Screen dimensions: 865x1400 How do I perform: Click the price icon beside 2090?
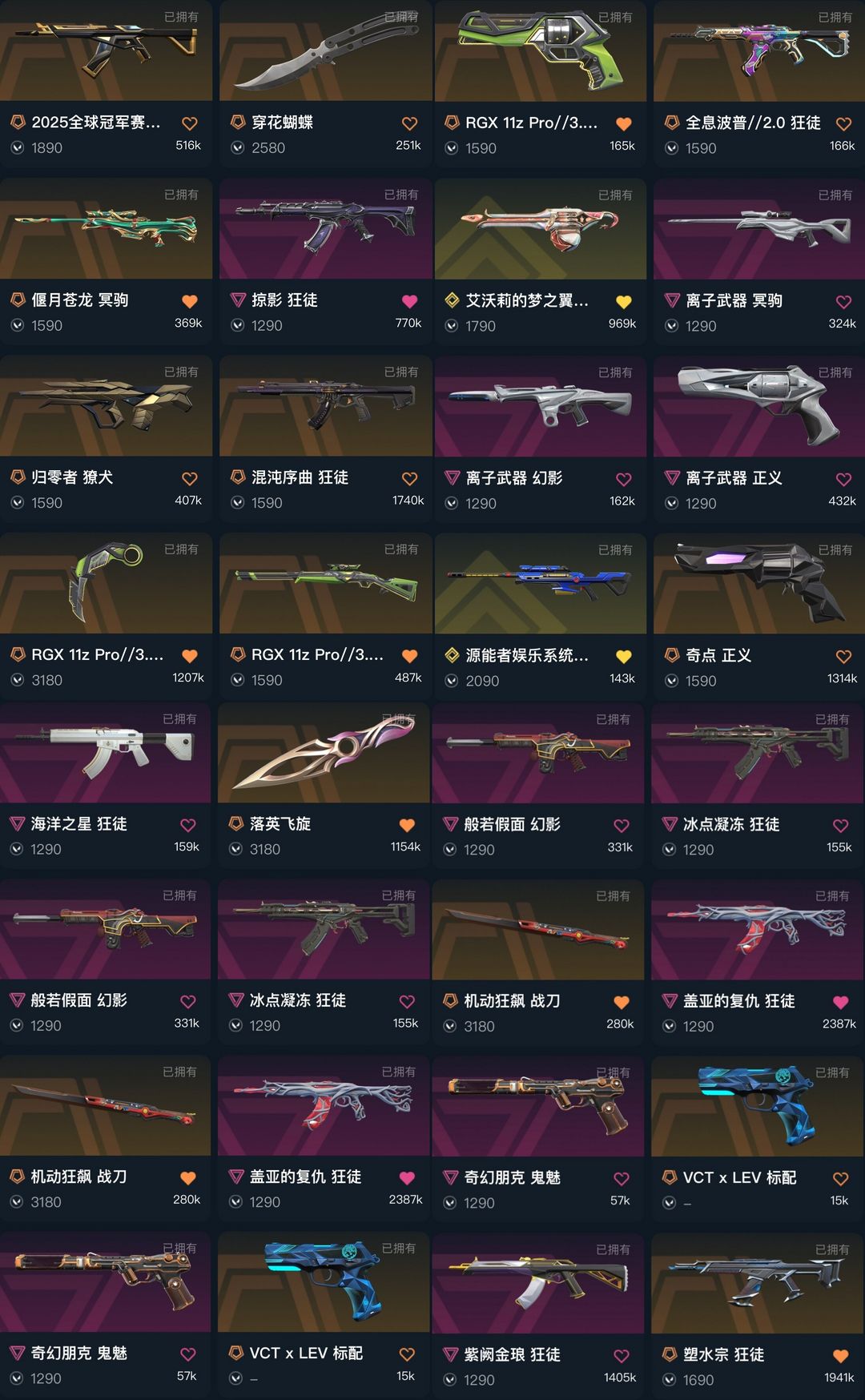[452, 680]
